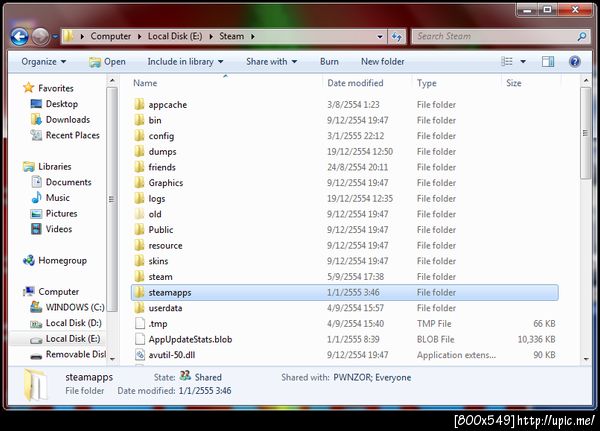Click the file list vertical scrollbar thumb

tap(585, 133)
